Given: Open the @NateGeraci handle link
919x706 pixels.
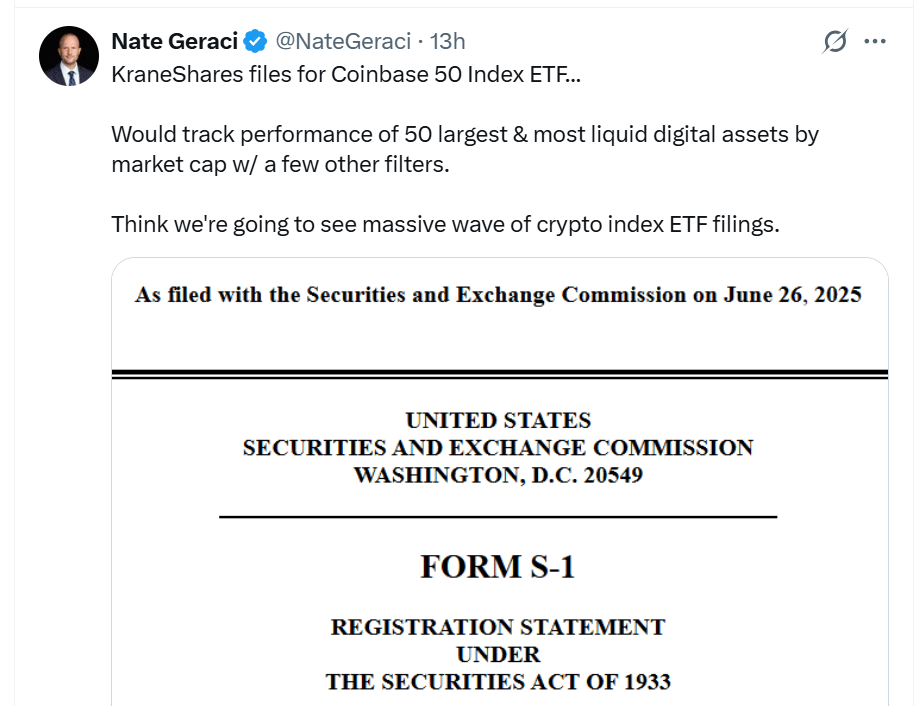Looking at the screenshot, I should point(342,41).
